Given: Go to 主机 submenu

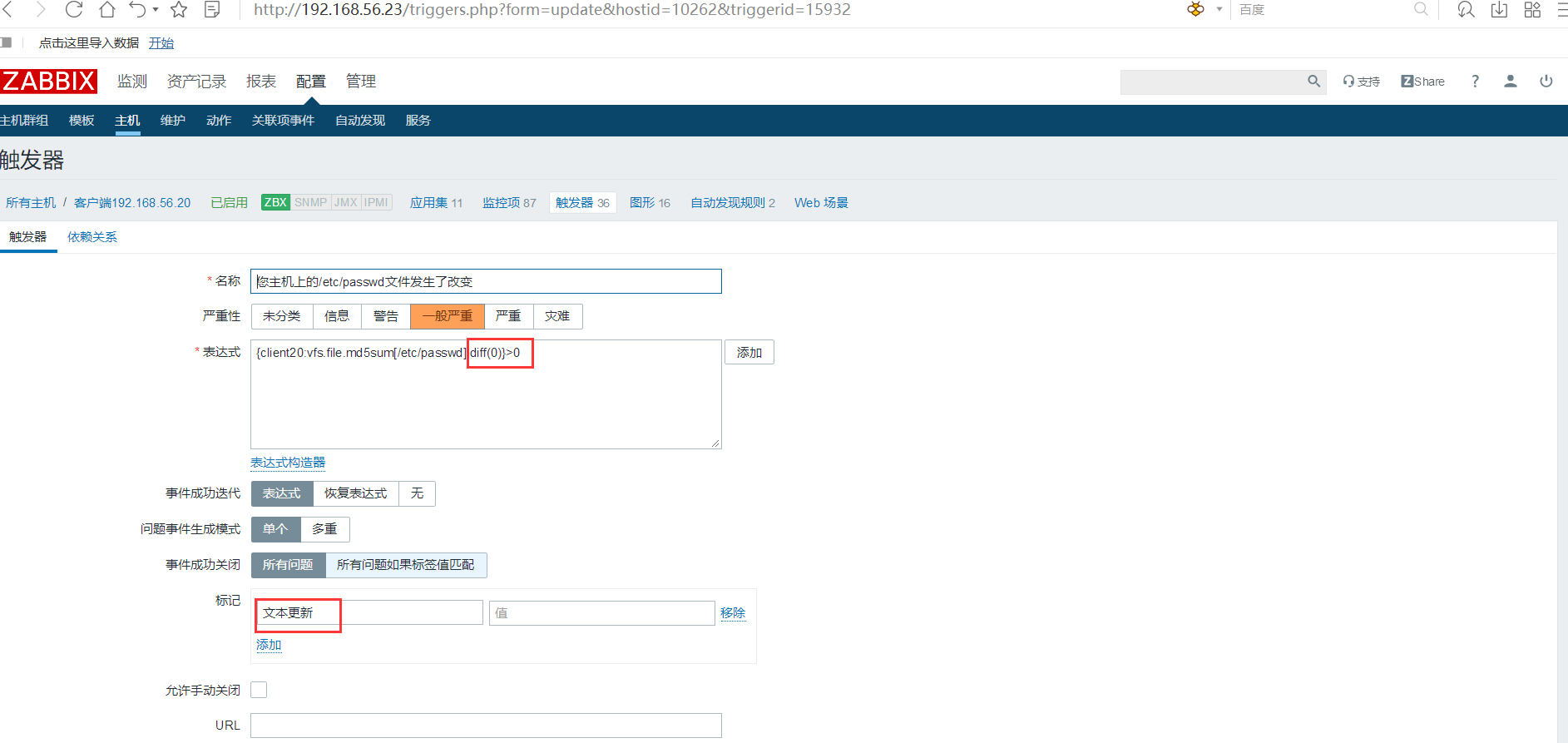Looking at the screenshot, I should [127, 121].
